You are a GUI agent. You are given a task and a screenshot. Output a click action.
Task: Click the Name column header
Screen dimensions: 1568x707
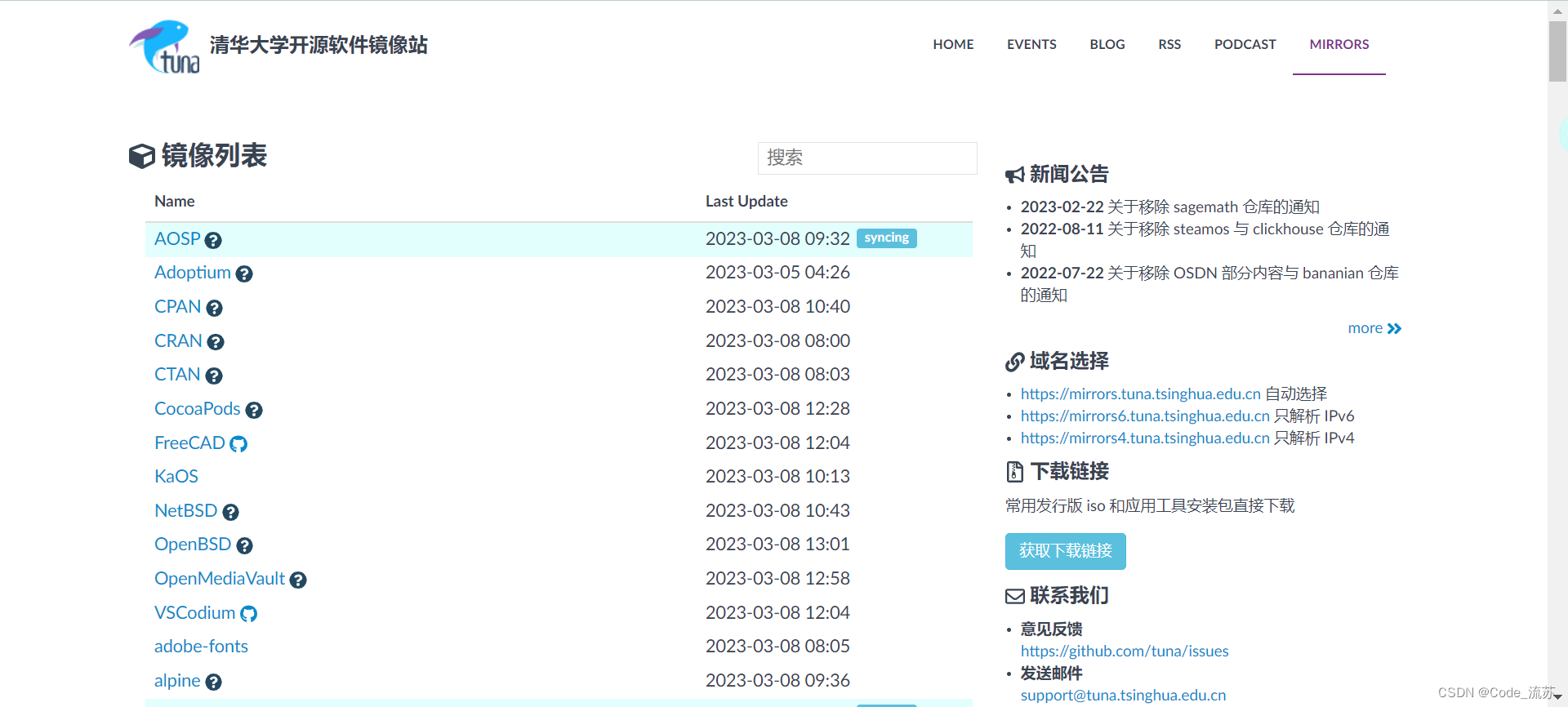click(x=175, y=201)
